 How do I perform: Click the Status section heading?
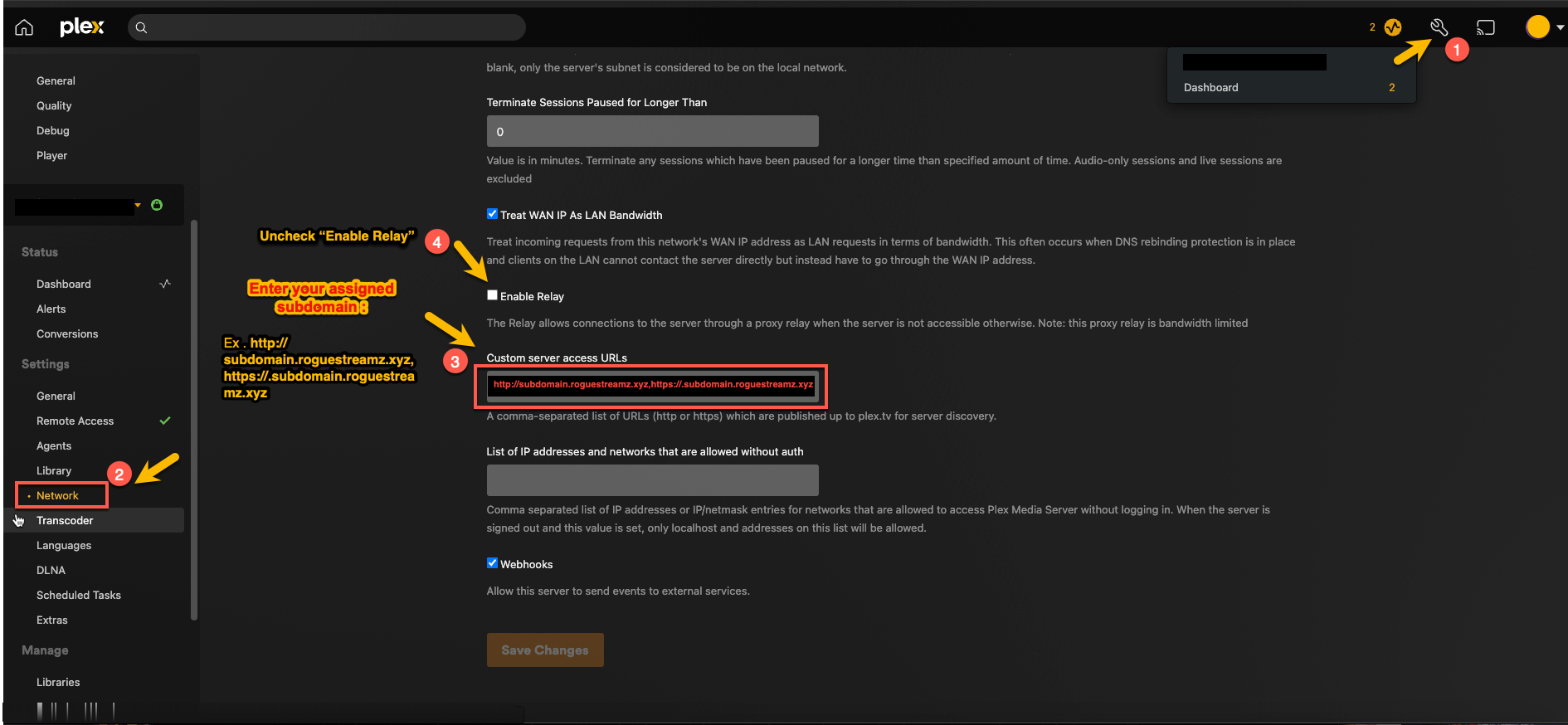pyautogui.click(x=40, y=252)
